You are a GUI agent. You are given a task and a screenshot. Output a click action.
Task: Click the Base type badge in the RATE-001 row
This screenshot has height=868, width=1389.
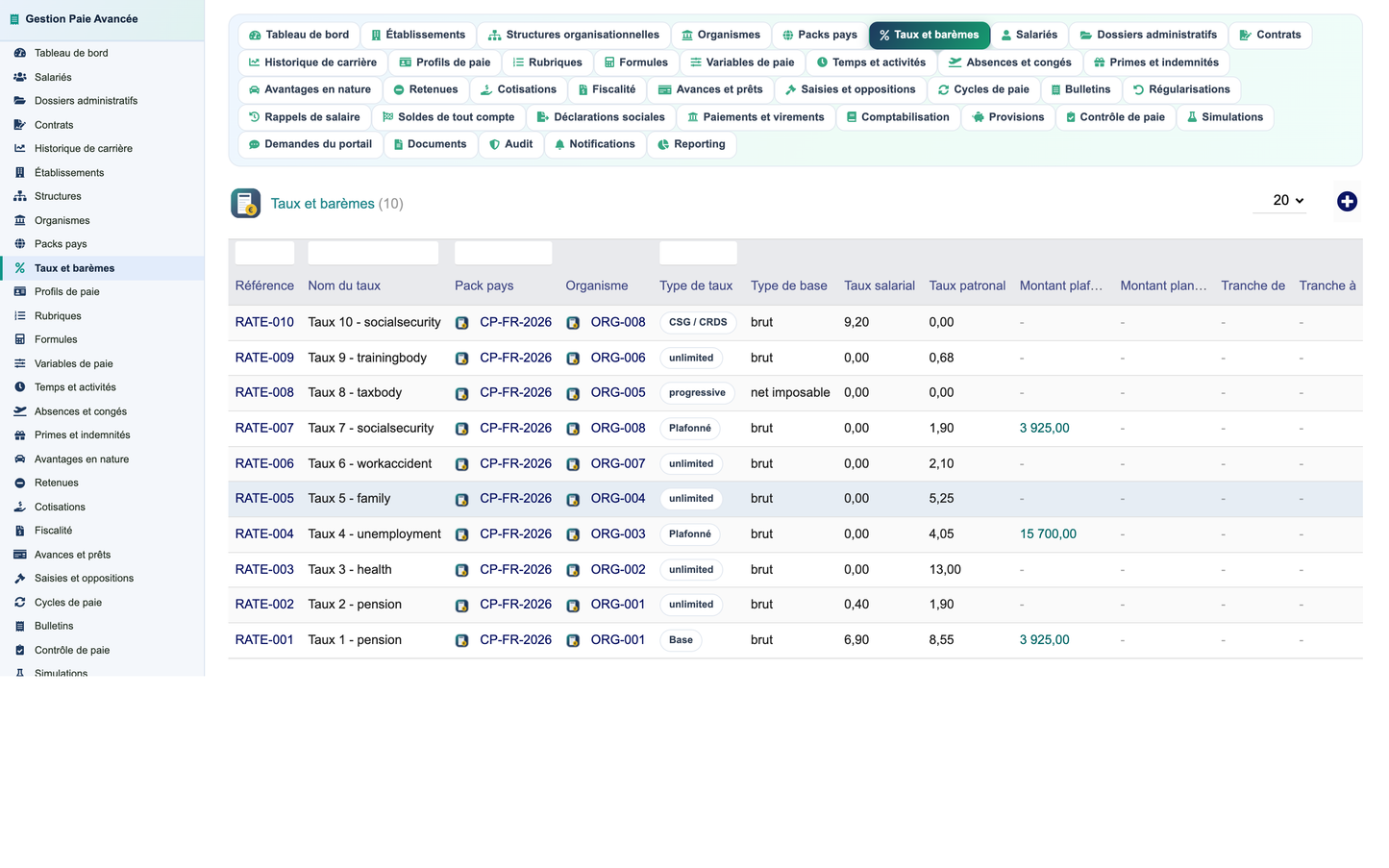(681, 639)
